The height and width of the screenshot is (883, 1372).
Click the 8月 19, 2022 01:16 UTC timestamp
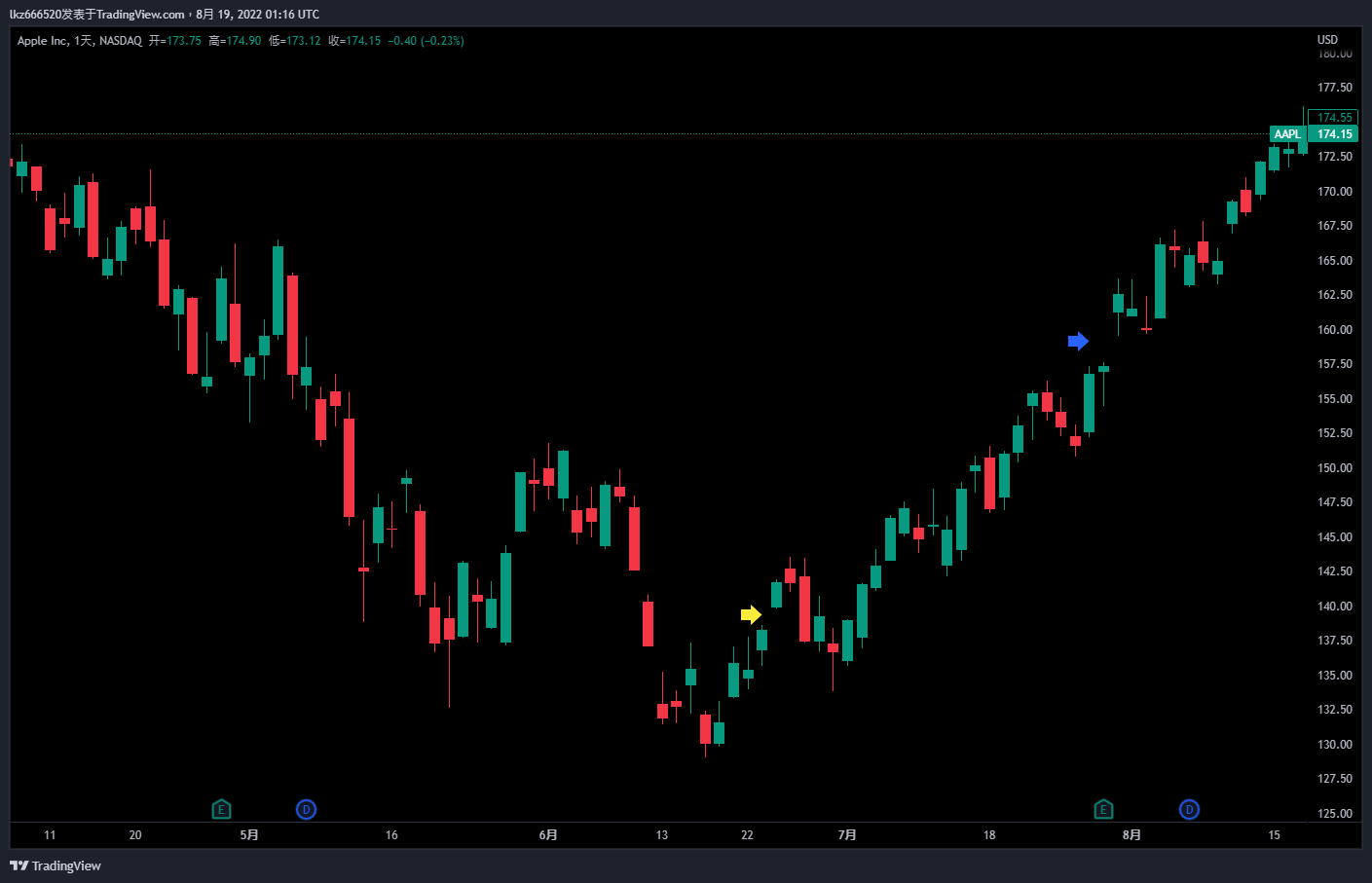coord(258,15)
